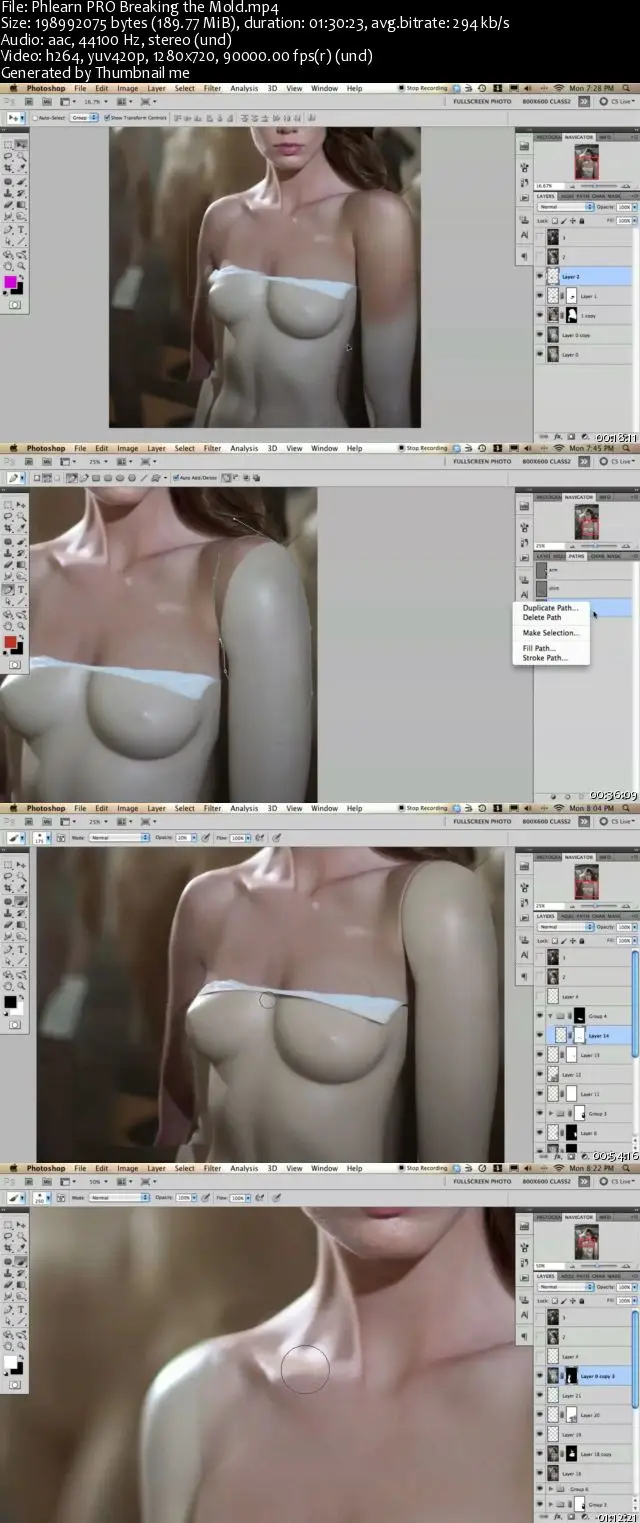Click the CS Live icon in the top frame
The width and height of the screenshot is (640, 1523).
click(602, 101)
